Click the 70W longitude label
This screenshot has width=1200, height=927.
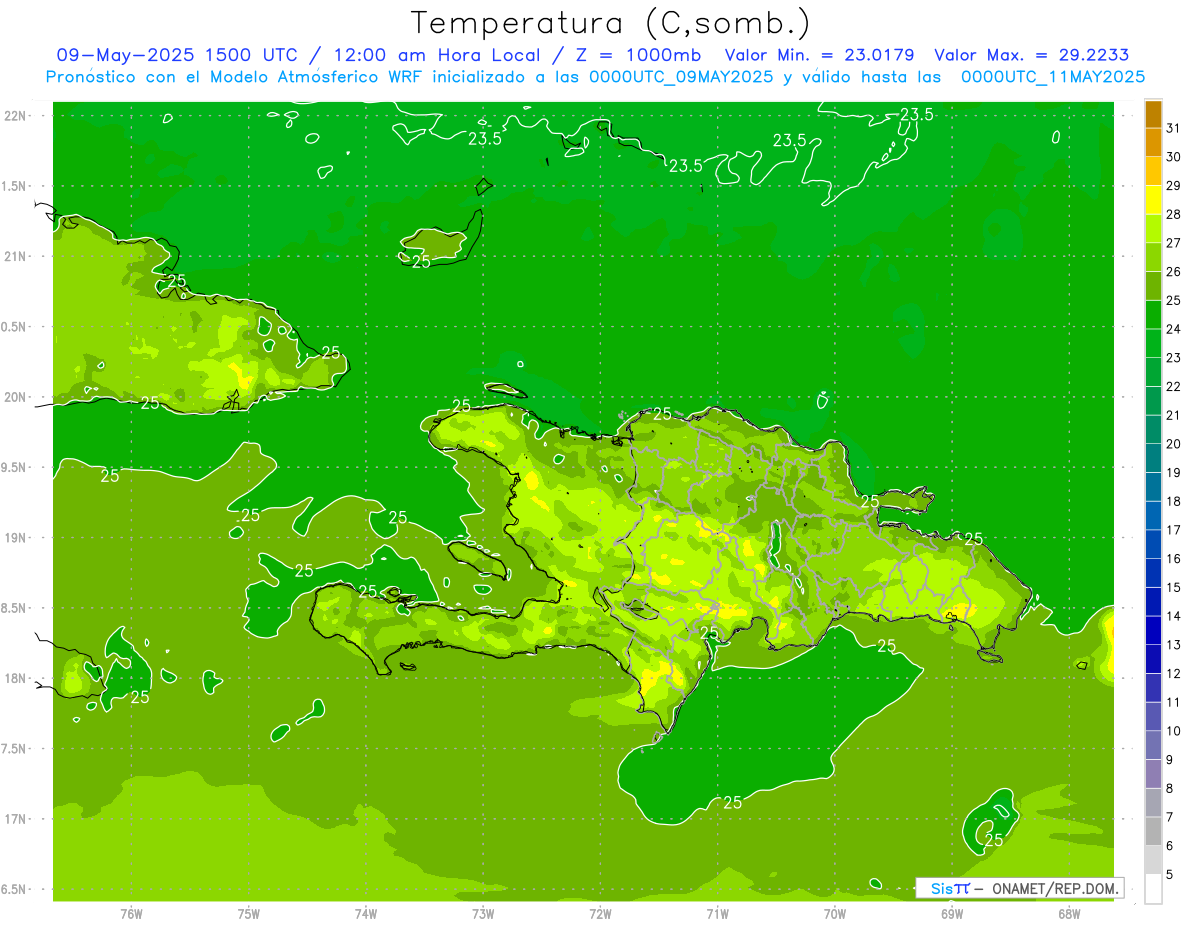click(835, 913)
